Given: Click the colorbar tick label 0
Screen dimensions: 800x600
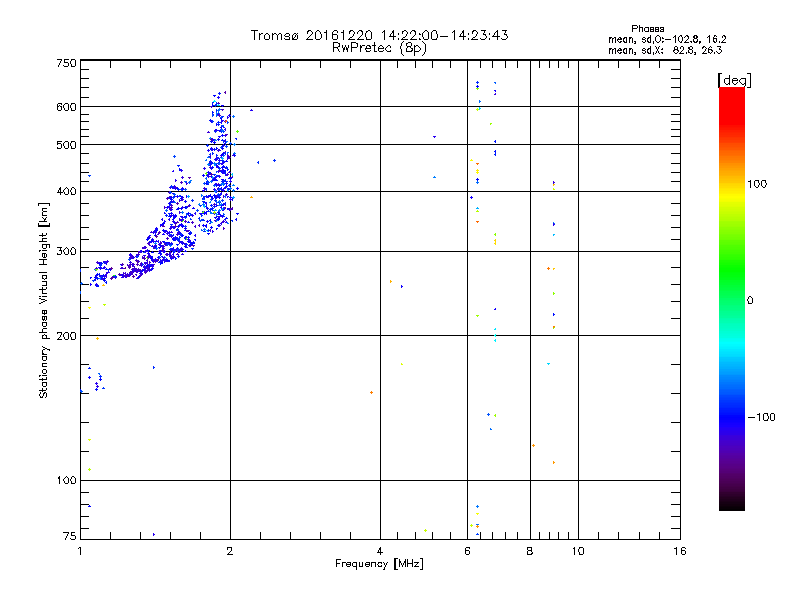Looking at the screenshot, I should point(750,300).
